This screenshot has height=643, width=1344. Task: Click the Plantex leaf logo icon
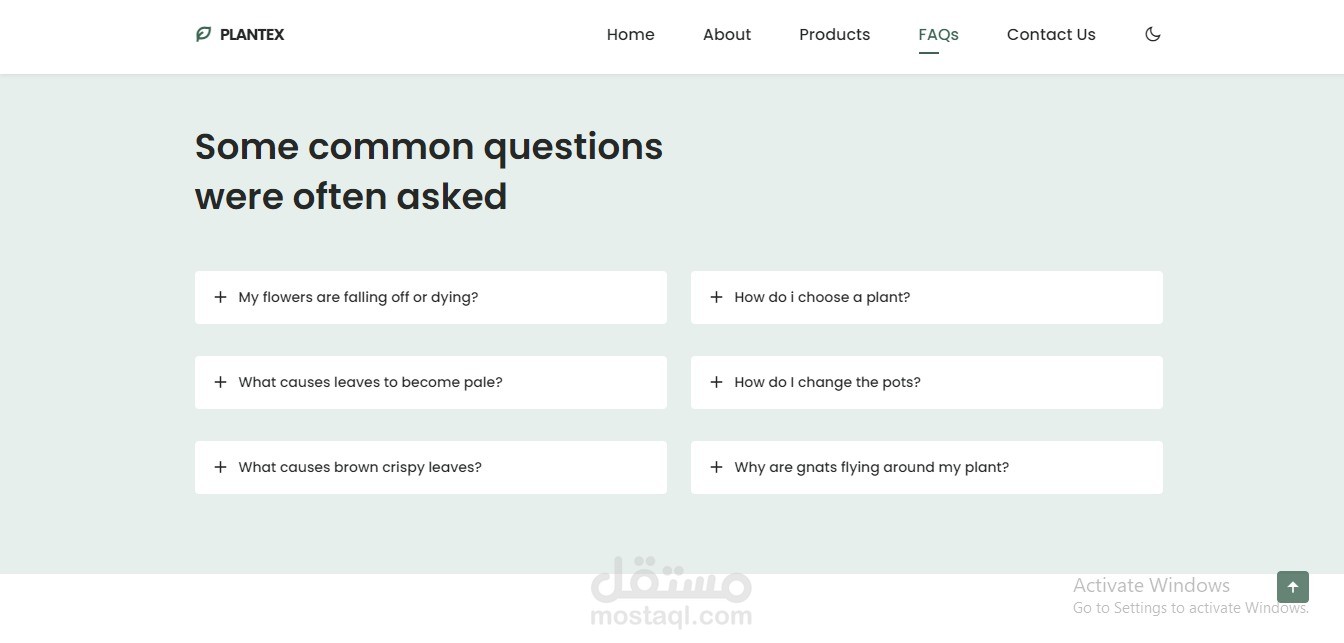click(203, 34)
